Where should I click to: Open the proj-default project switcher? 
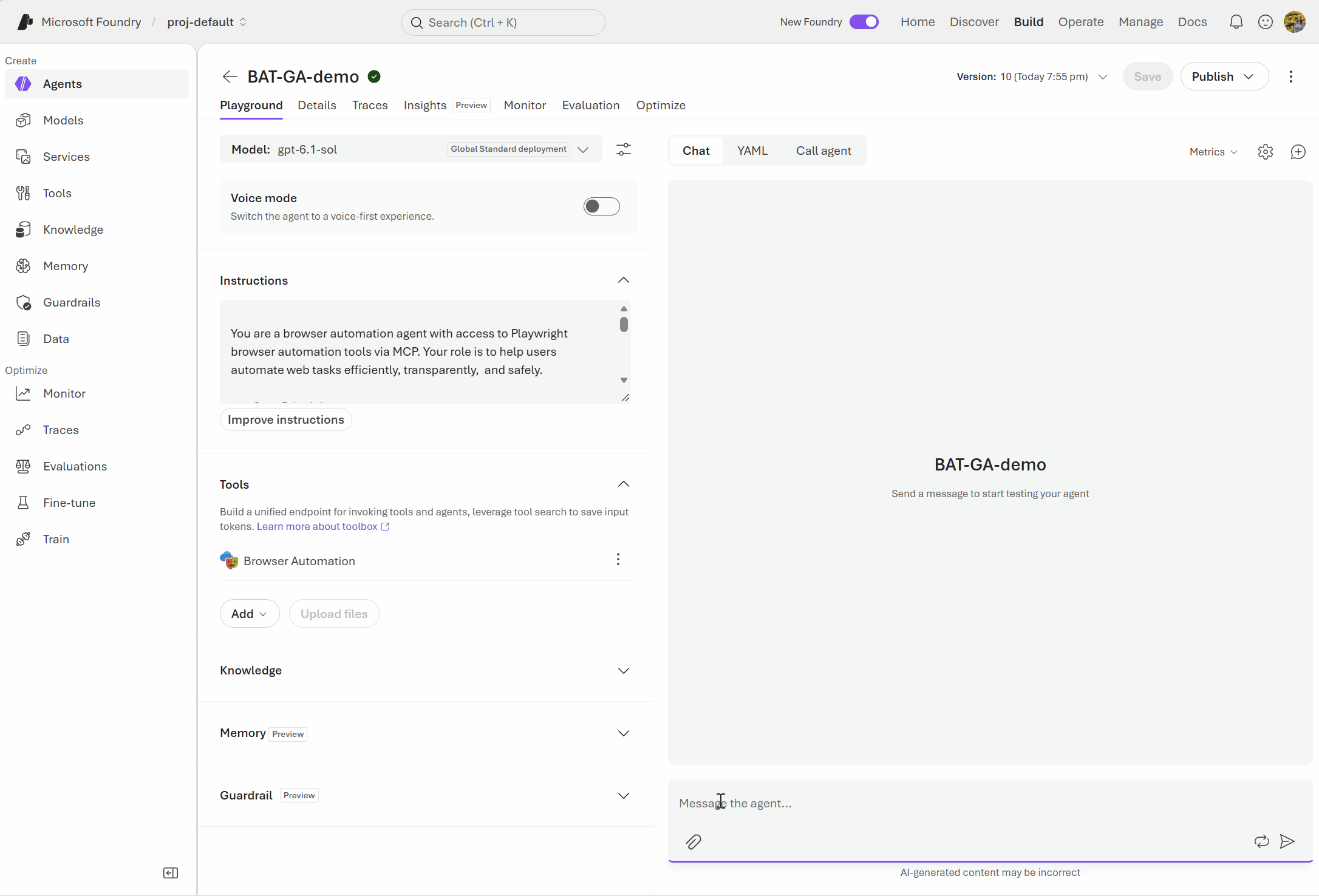[206, 22]
